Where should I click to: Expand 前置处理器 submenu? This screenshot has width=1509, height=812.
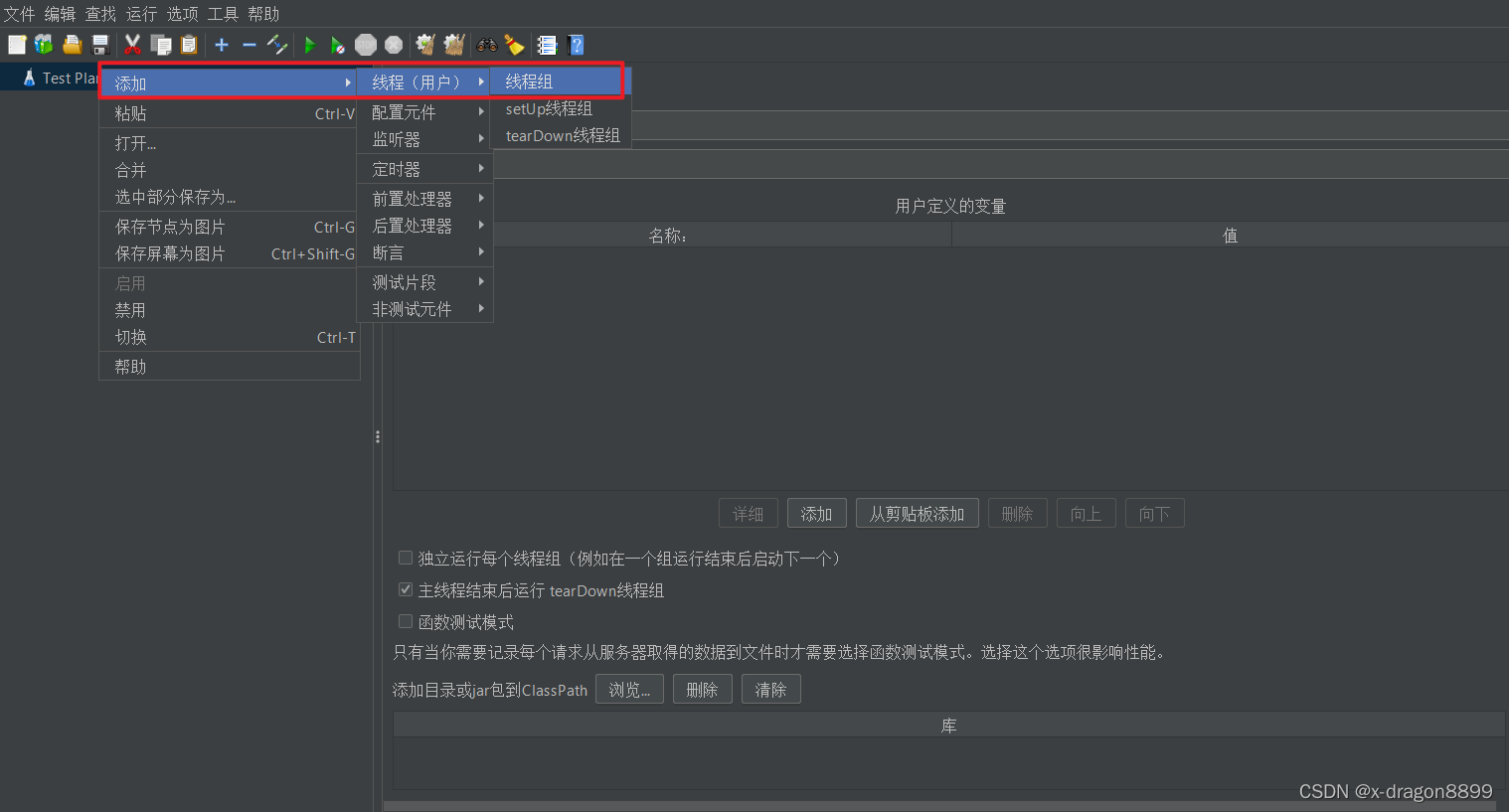coord(425,199)
